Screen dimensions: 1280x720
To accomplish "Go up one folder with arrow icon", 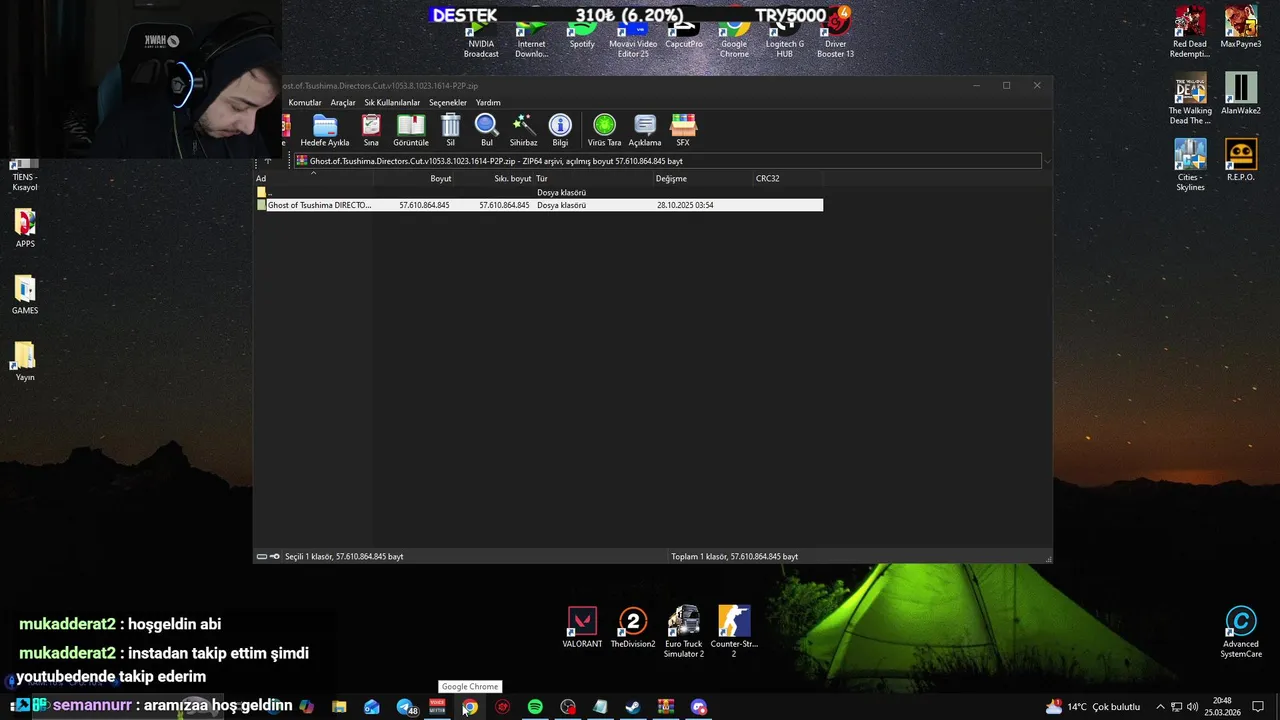I will click(268, 161).
